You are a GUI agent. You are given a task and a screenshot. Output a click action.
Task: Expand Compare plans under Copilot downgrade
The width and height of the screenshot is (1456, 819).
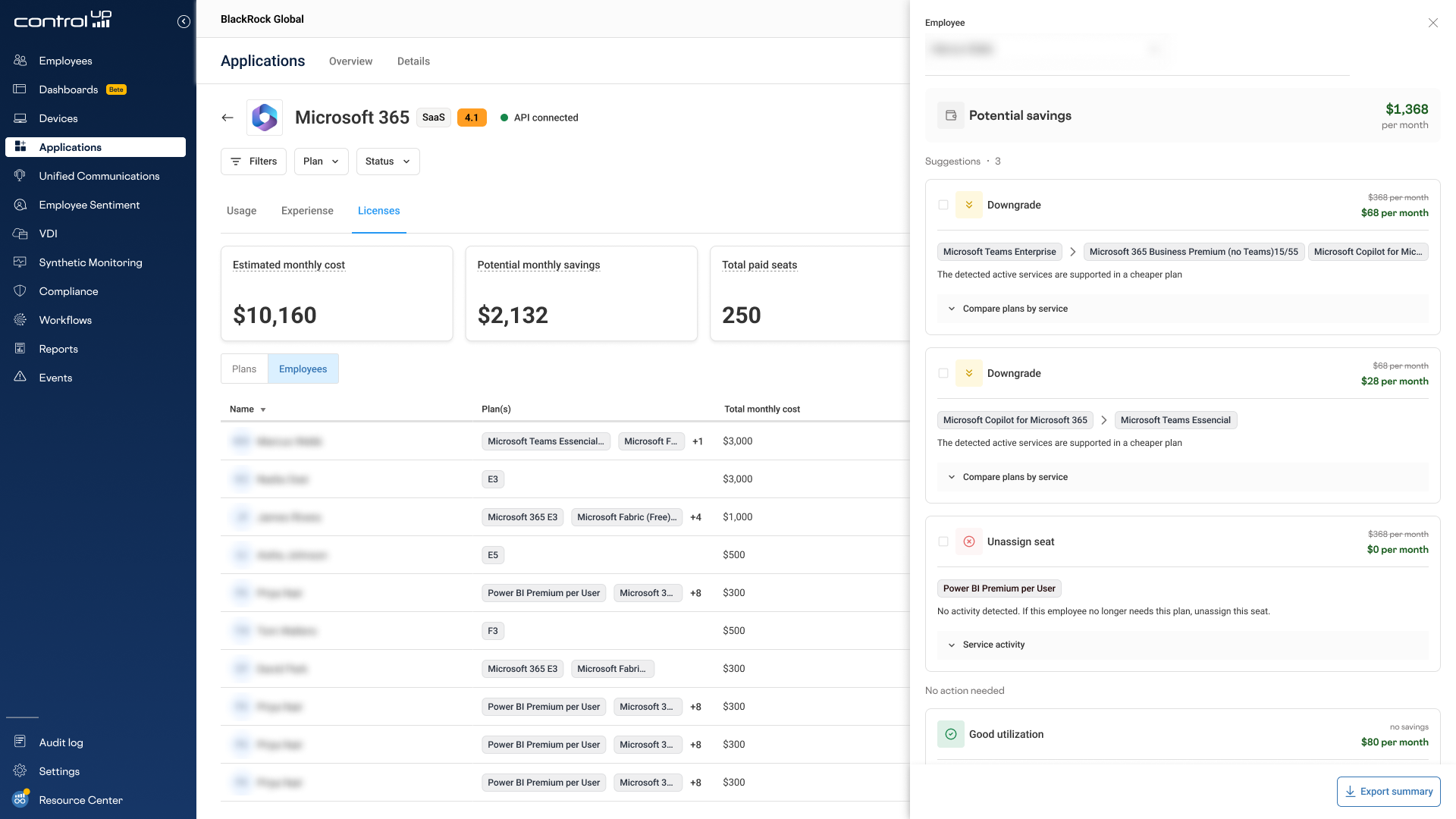pos(1182,477)
